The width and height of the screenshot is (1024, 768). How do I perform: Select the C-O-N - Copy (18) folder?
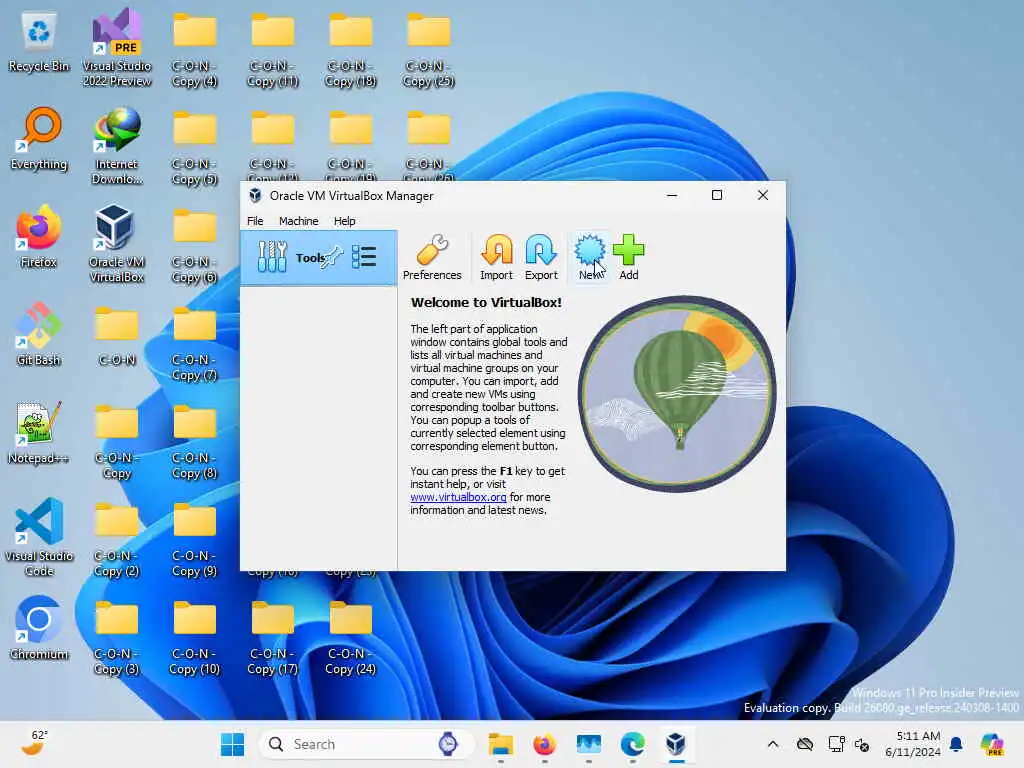click(x=351, y=51)
